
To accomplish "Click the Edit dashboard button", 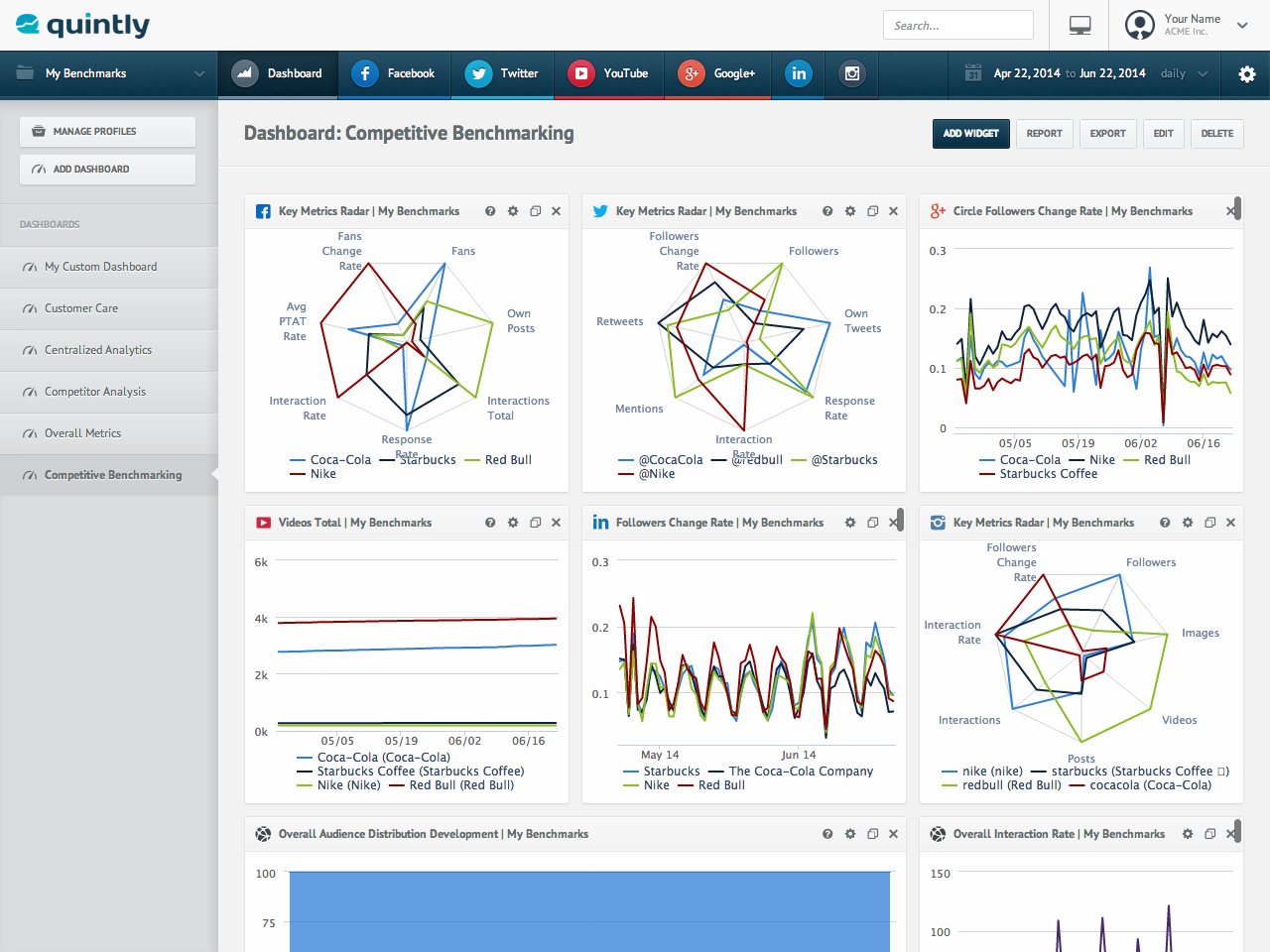I will (x=1164, y=134).
